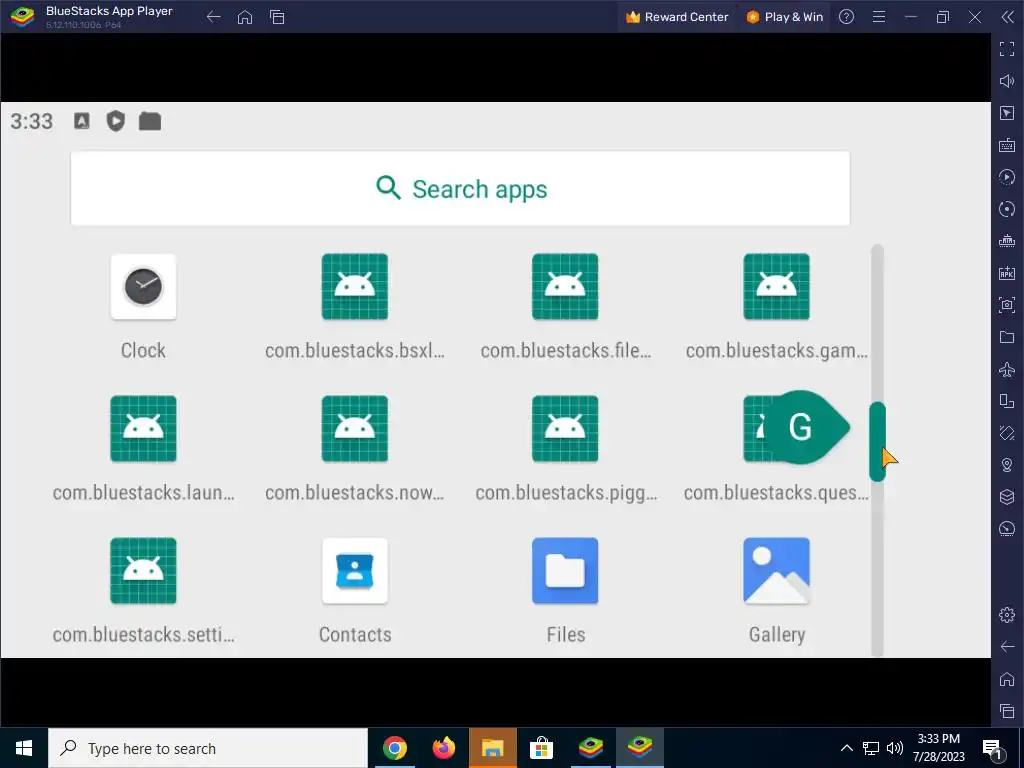The image size is (1024, 768).
Task: Open set location pin icon in sidebar
Action: (x=1007, y=465)
